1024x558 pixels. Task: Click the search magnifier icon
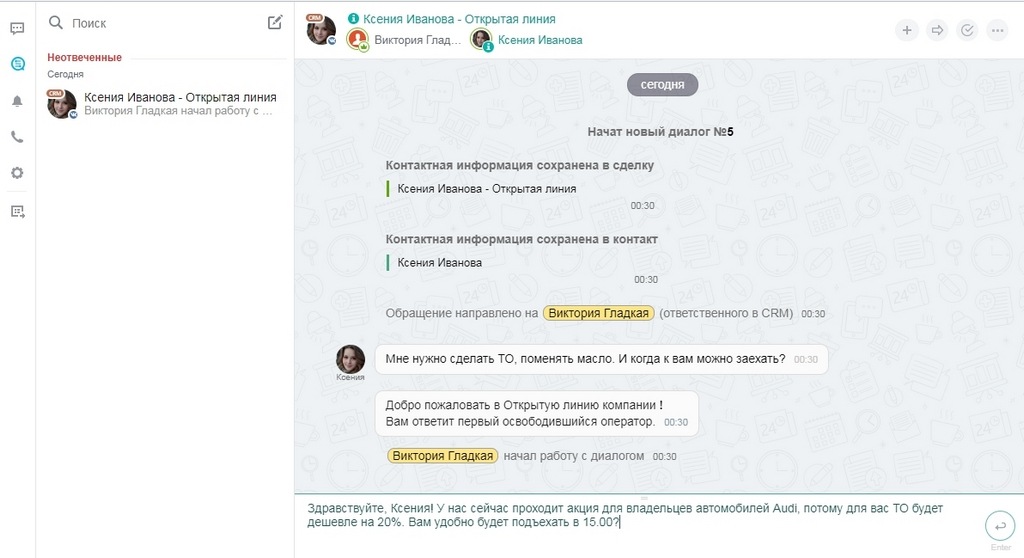tap(56, 23)
